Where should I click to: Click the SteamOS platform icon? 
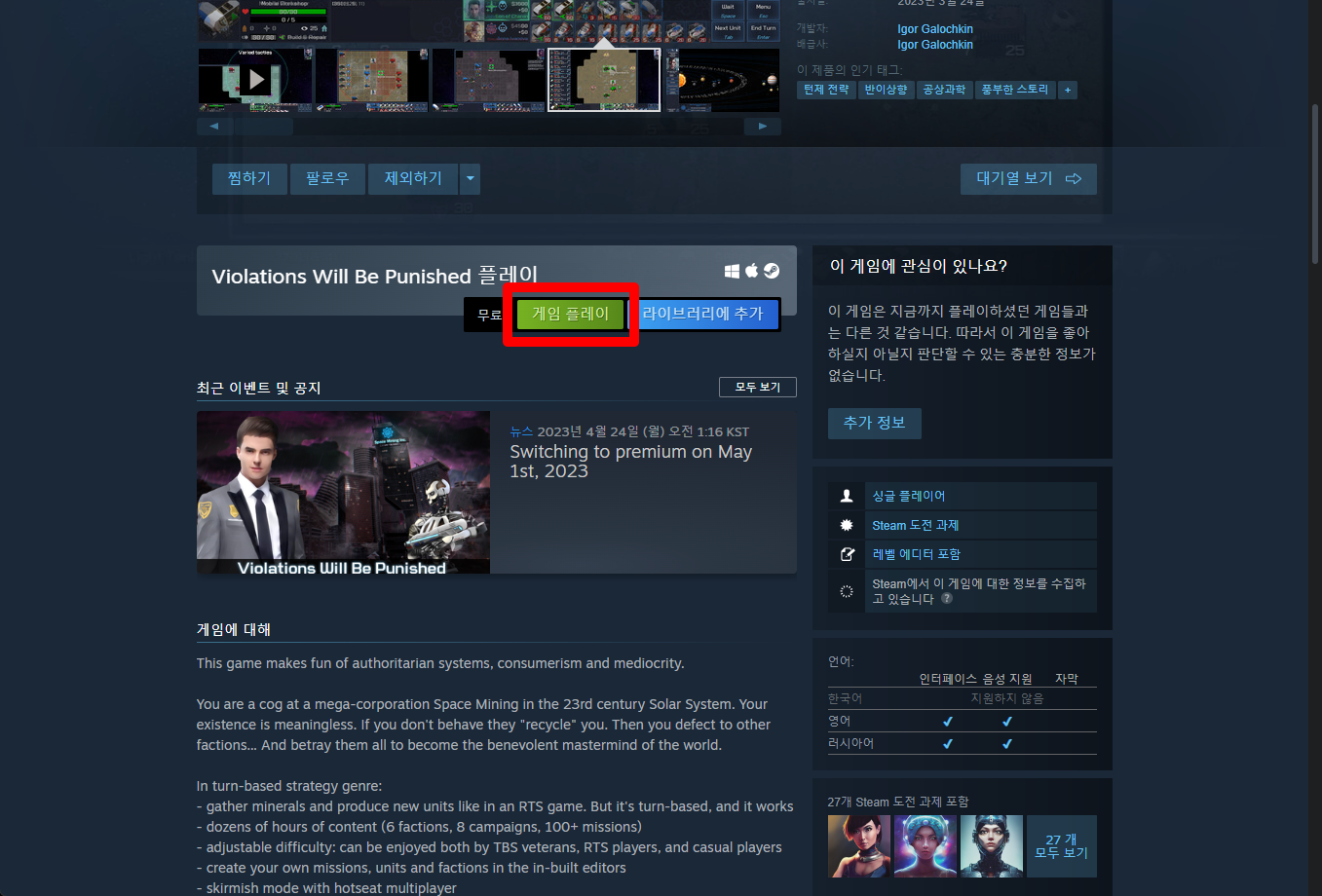click(772, 271)
